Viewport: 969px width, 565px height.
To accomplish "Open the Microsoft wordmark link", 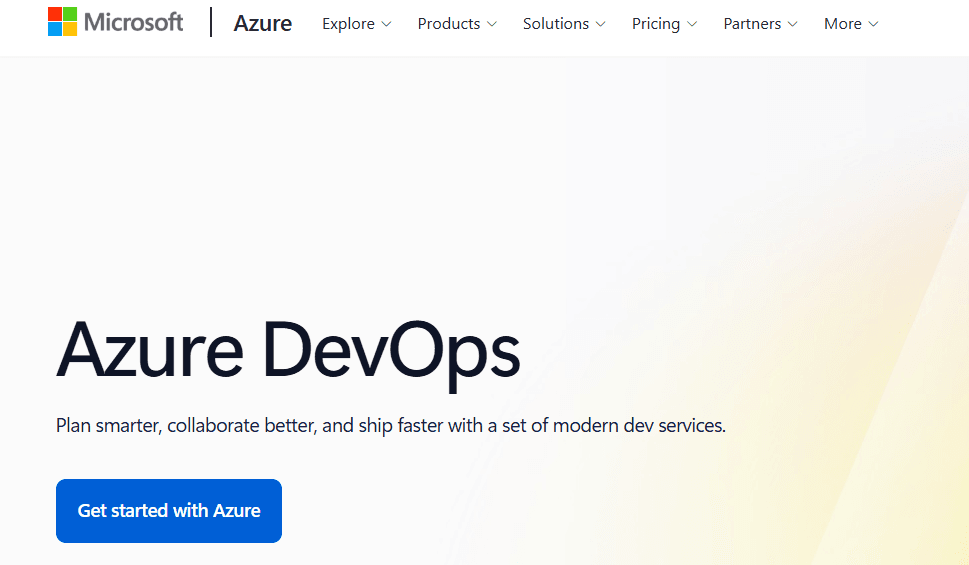I will (x=133, y=22).
